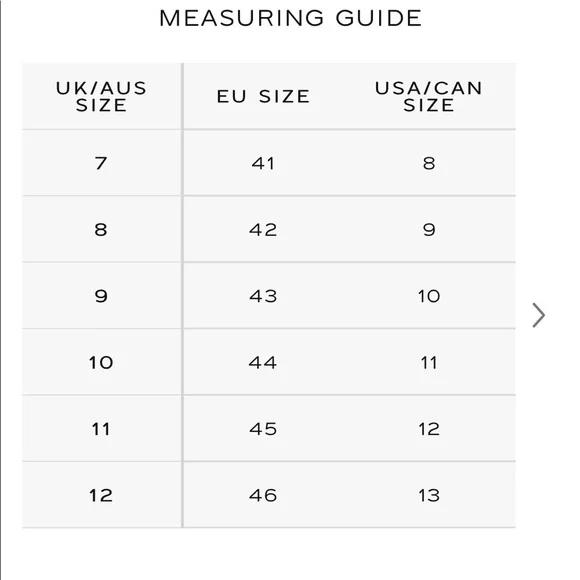The height and width of the screenshot is (580, 580).
Task: Click EU size 42 cell
Action: tap(263, 229)
